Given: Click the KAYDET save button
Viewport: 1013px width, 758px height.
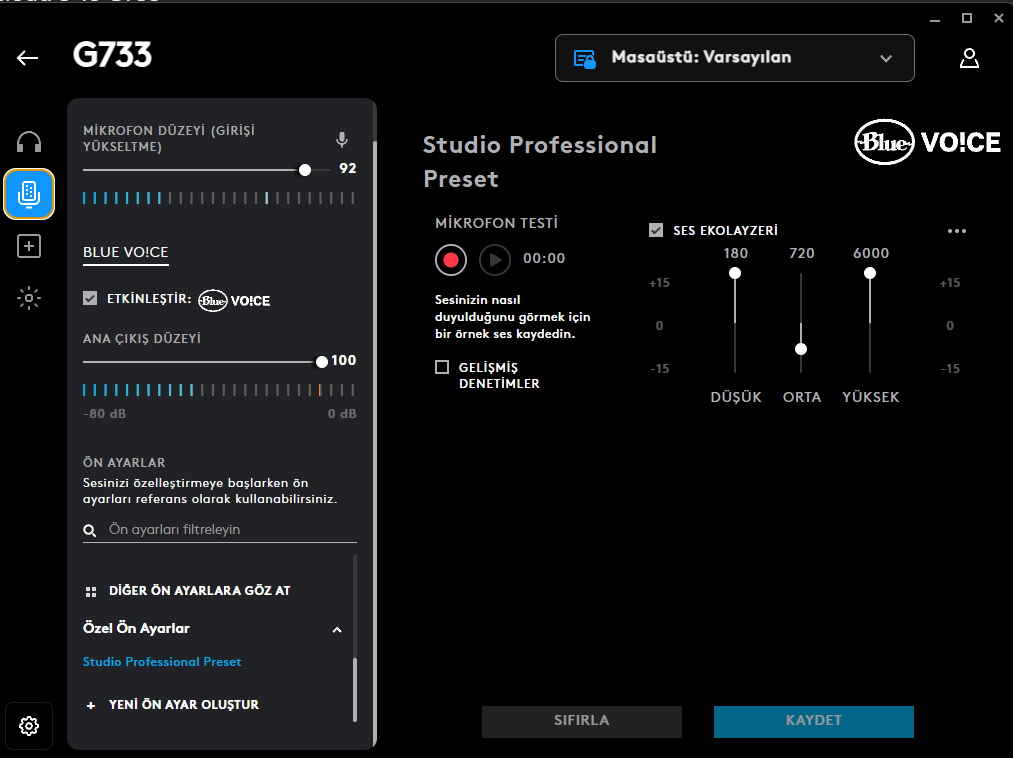Looking at the screenshot, I should (x=813, y=721).
